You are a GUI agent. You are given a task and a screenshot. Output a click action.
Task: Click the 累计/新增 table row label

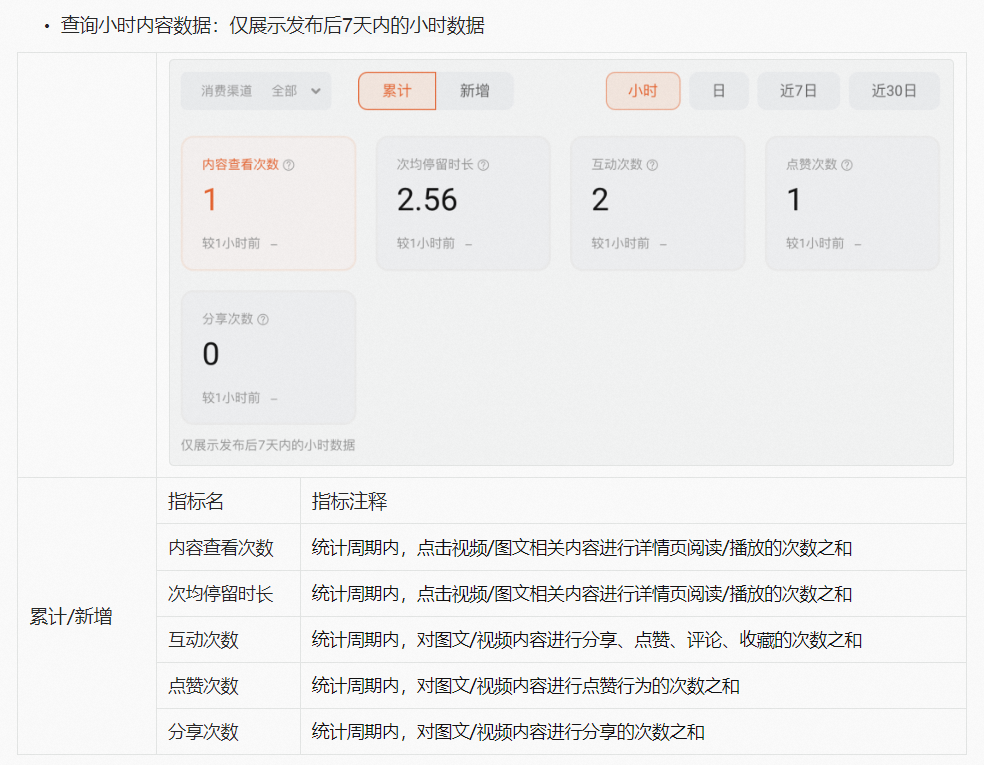point(71,616)
